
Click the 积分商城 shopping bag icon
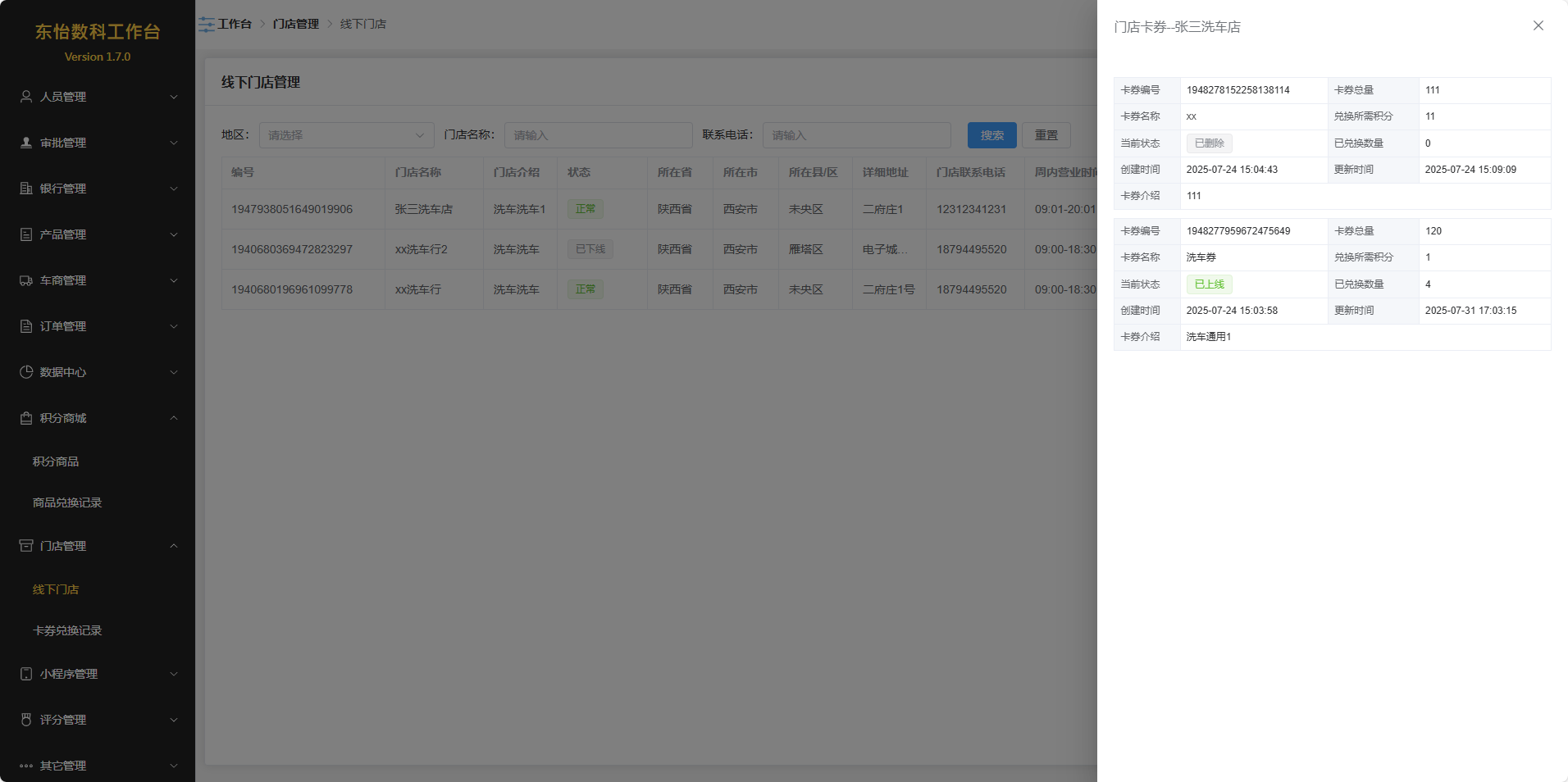click(x=26, y=418)
